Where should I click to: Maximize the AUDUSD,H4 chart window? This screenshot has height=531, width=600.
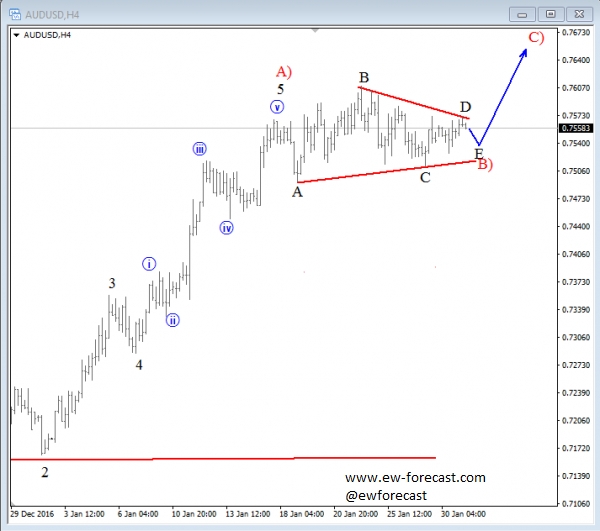click(551, 15)
